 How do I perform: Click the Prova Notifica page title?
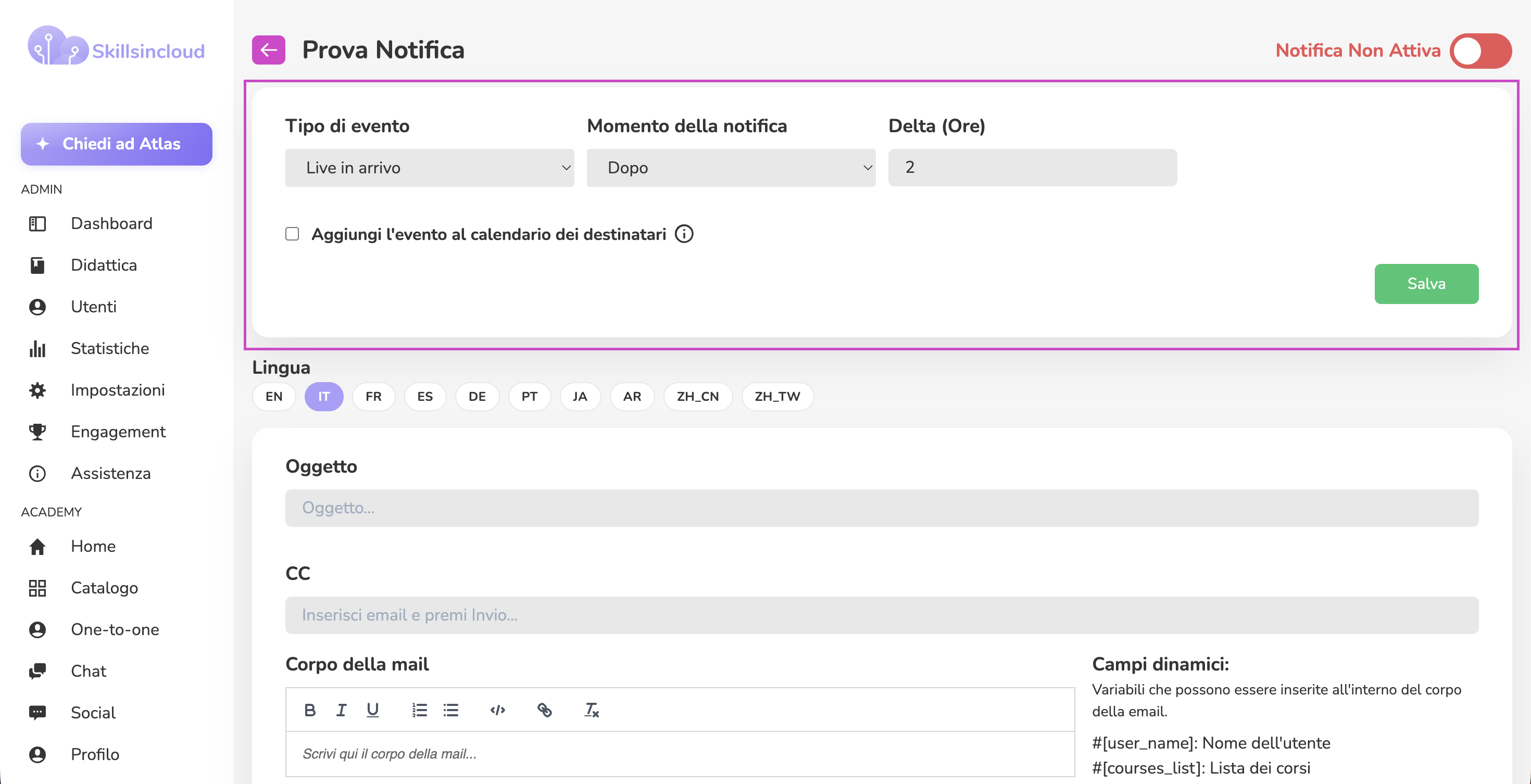click(383, 50)
